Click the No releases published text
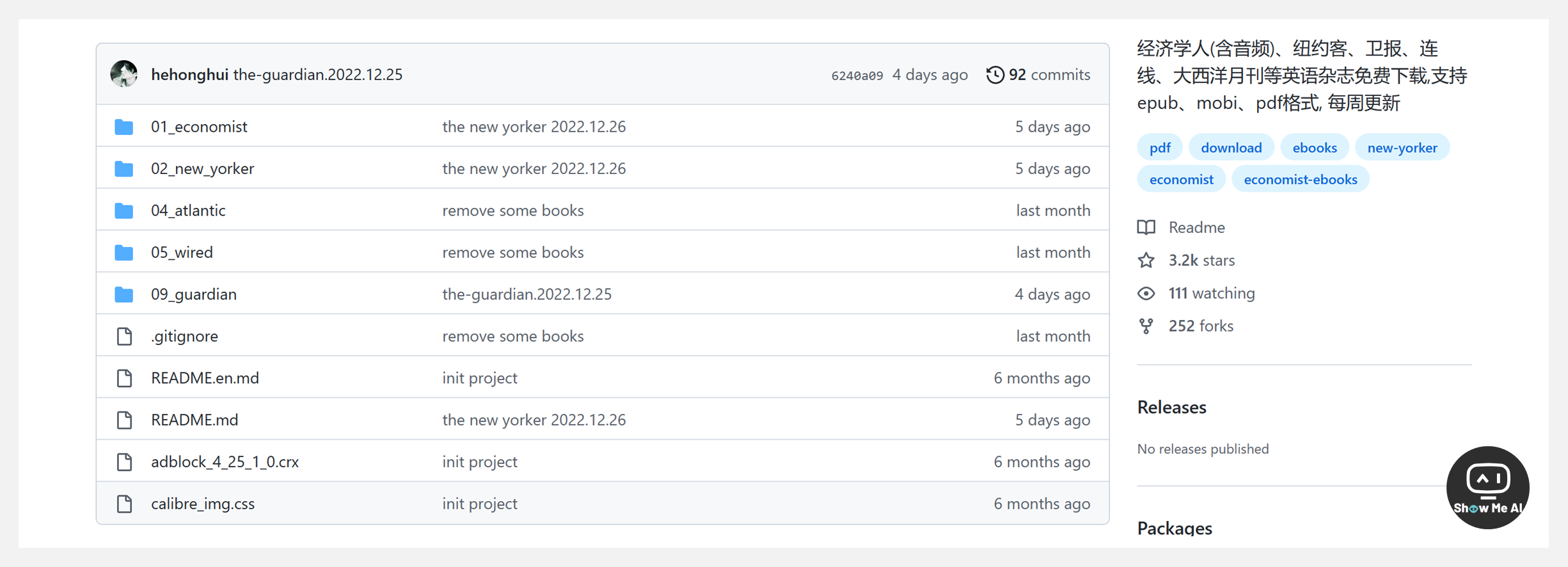Screen dimensions: 1568x567 [1203, 449]
